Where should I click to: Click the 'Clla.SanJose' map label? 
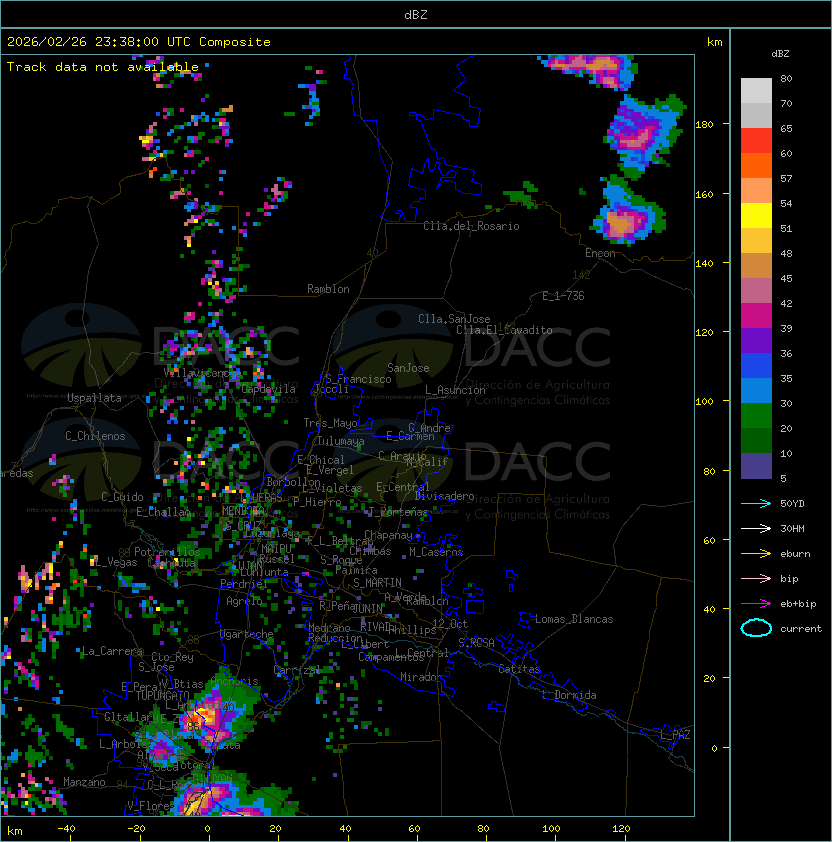[454, 319]
